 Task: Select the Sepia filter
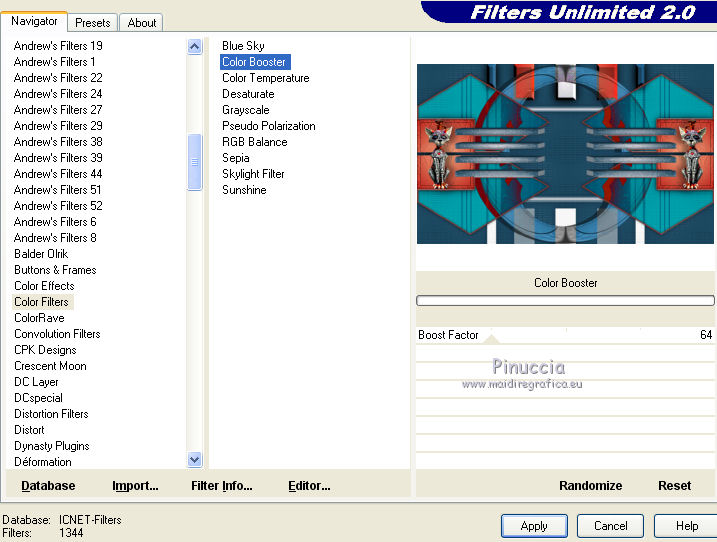point(236,158)
